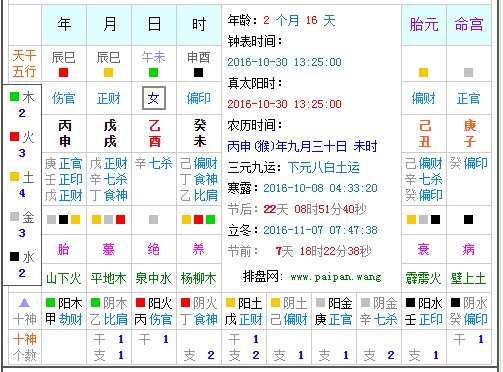This screenshot has width=503, height=372.
Task: Click the 寒露 date 2016-10-08 04:33:20
Action: tap(320, 188)
